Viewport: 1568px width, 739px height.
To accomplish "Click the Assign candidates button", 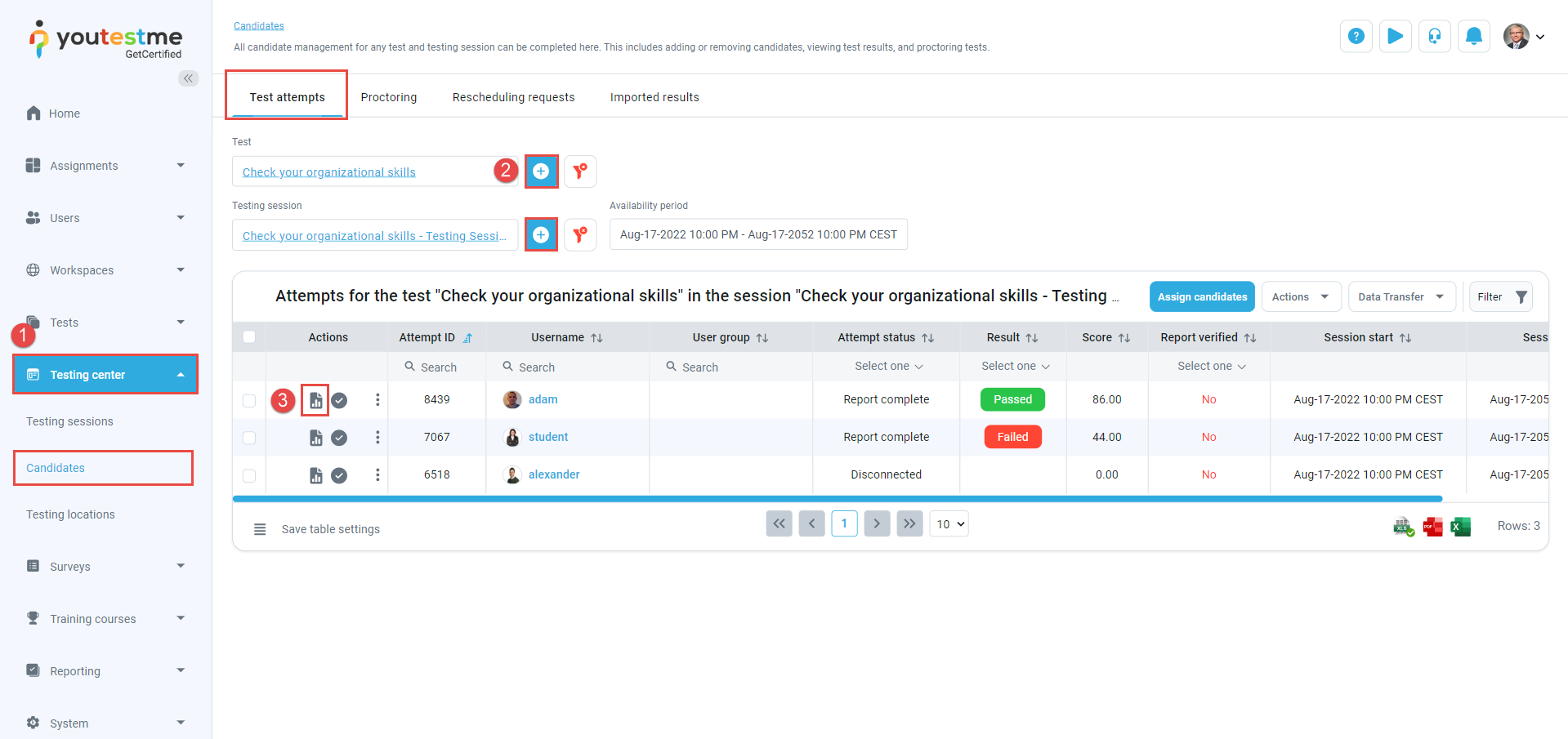I will tap(1202, 296).
